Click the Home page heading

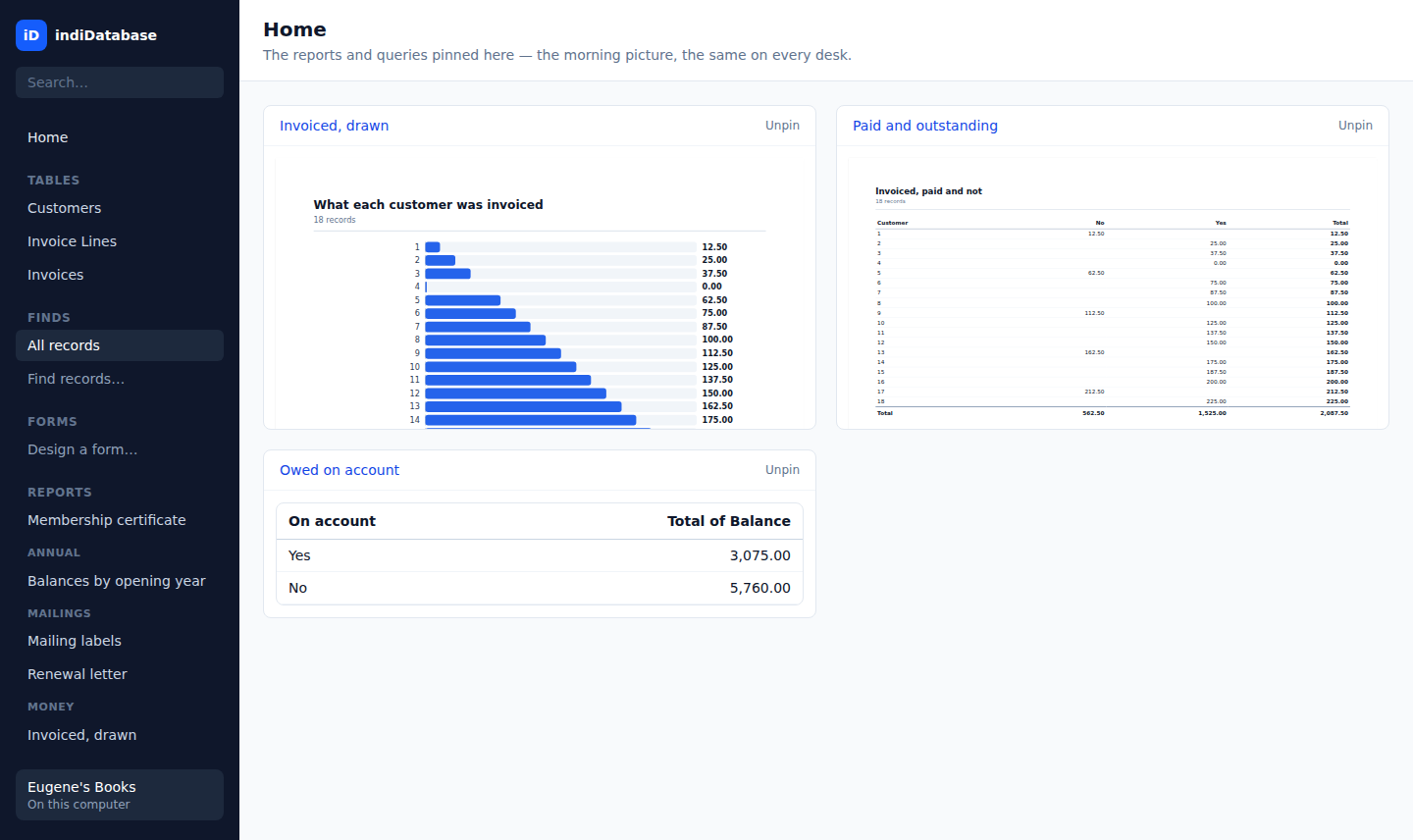(294, 29)
